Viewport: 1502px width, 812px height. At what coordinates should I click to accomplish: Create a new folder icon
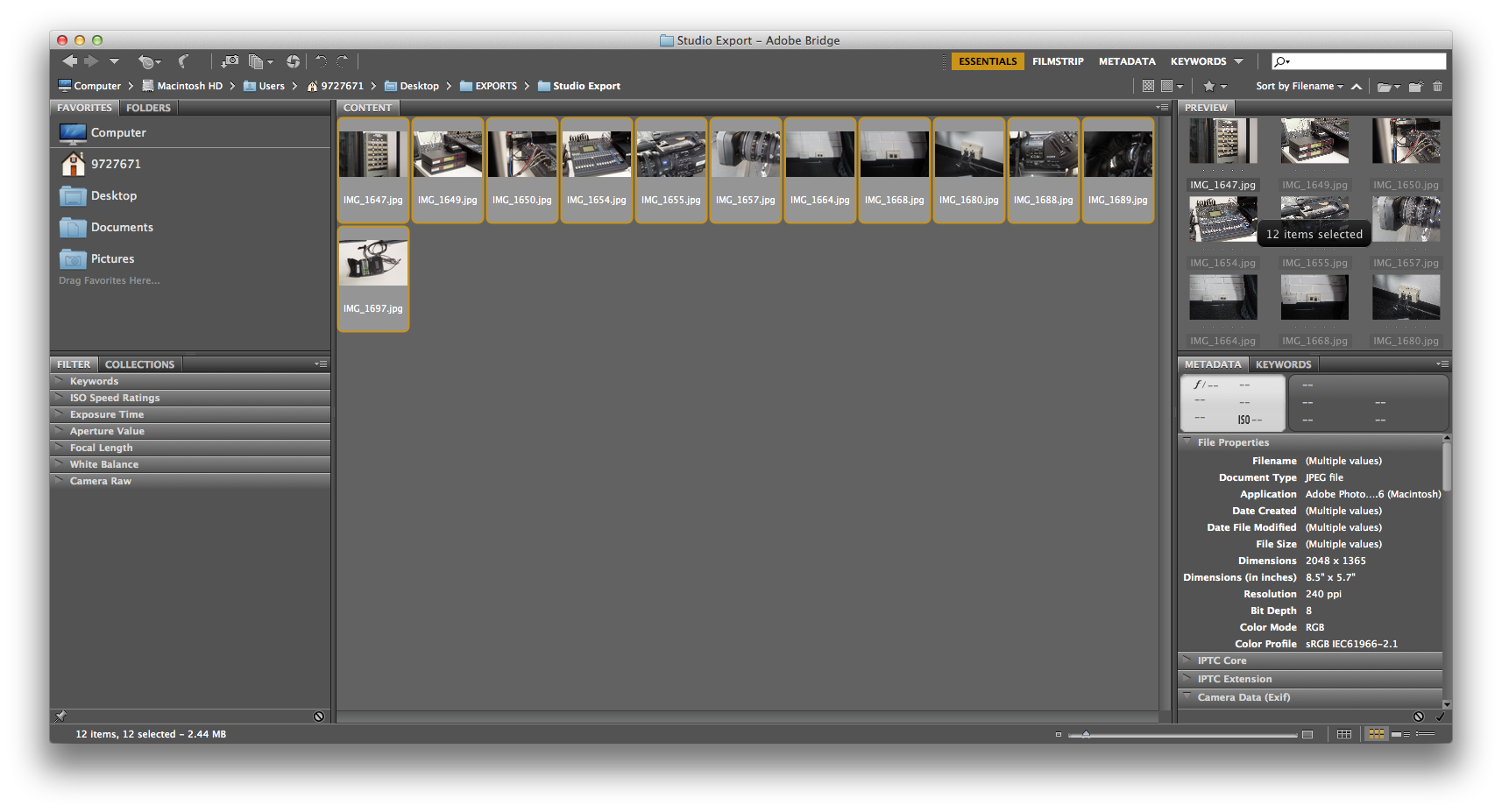[x=1415, y=86]
